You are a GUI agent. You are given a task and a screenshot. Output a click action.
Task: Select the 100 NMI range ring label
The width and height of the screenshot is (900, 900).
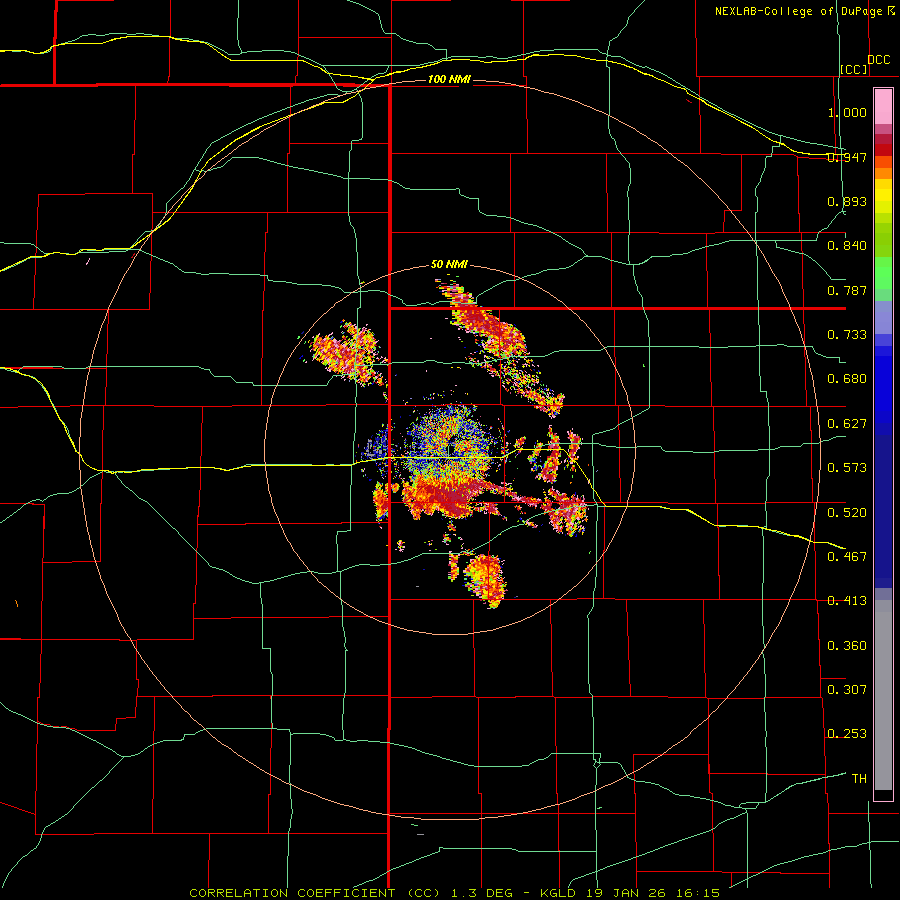449,79
